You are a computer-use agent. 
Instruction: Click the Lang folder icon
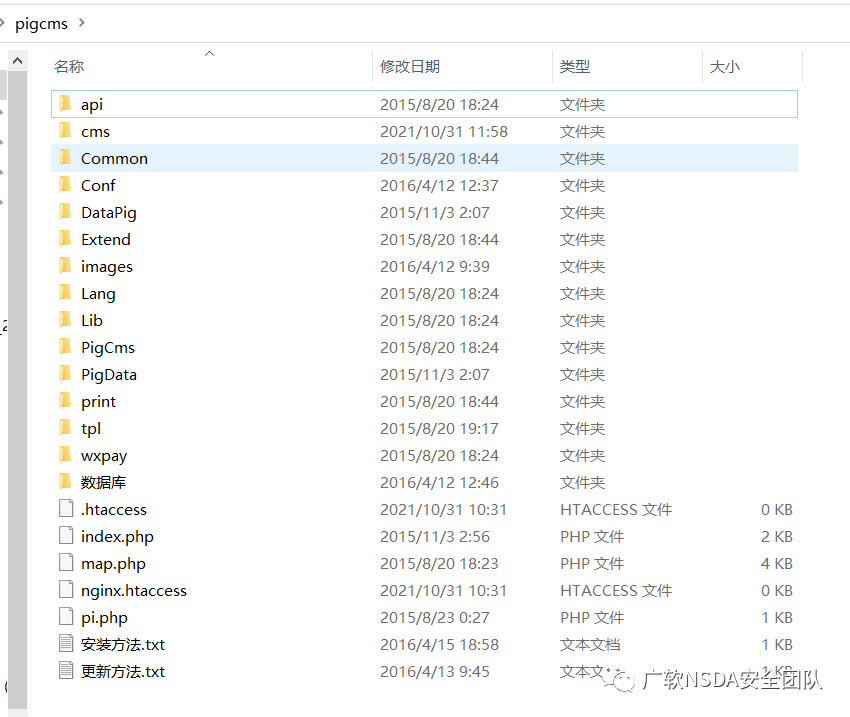[x=65, y=292]
